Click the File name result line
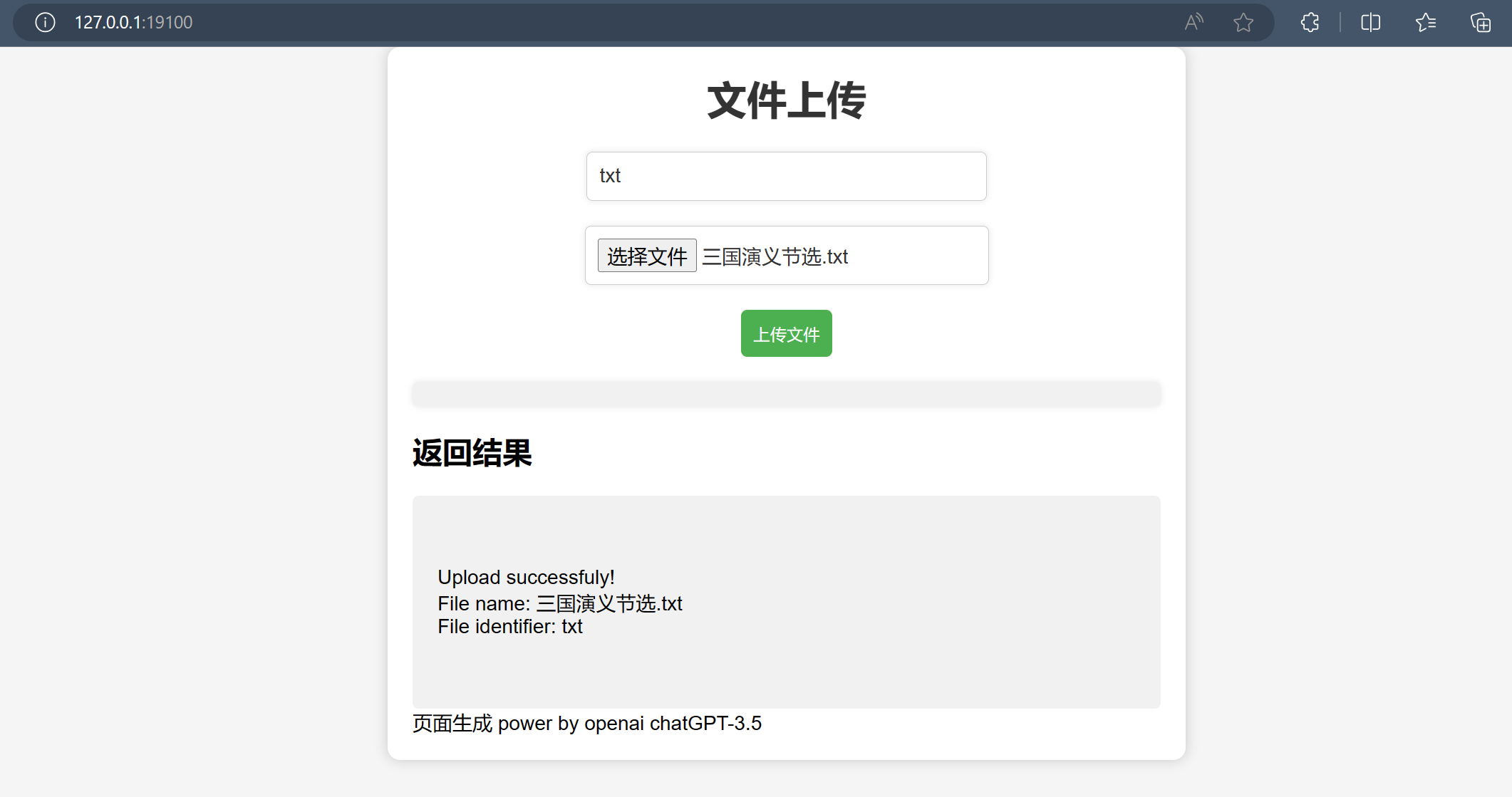This screenshot has width=1512, height=797. pos(559,603)
